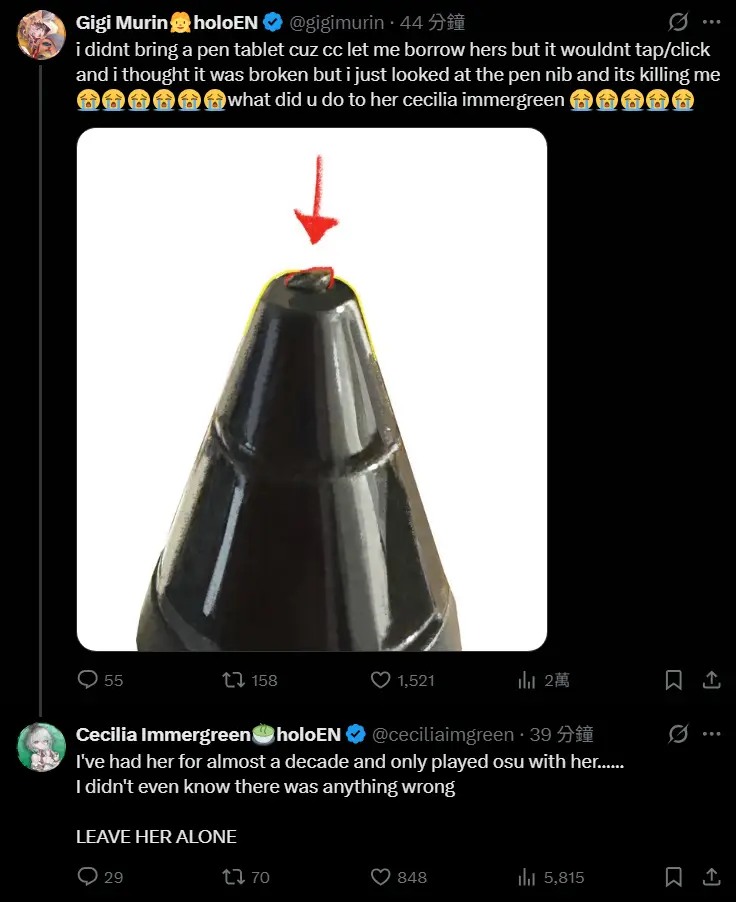The image size is (736, 902).
Task: Open Gigi Murin's profile avatar
Action: tap(42, 35)
